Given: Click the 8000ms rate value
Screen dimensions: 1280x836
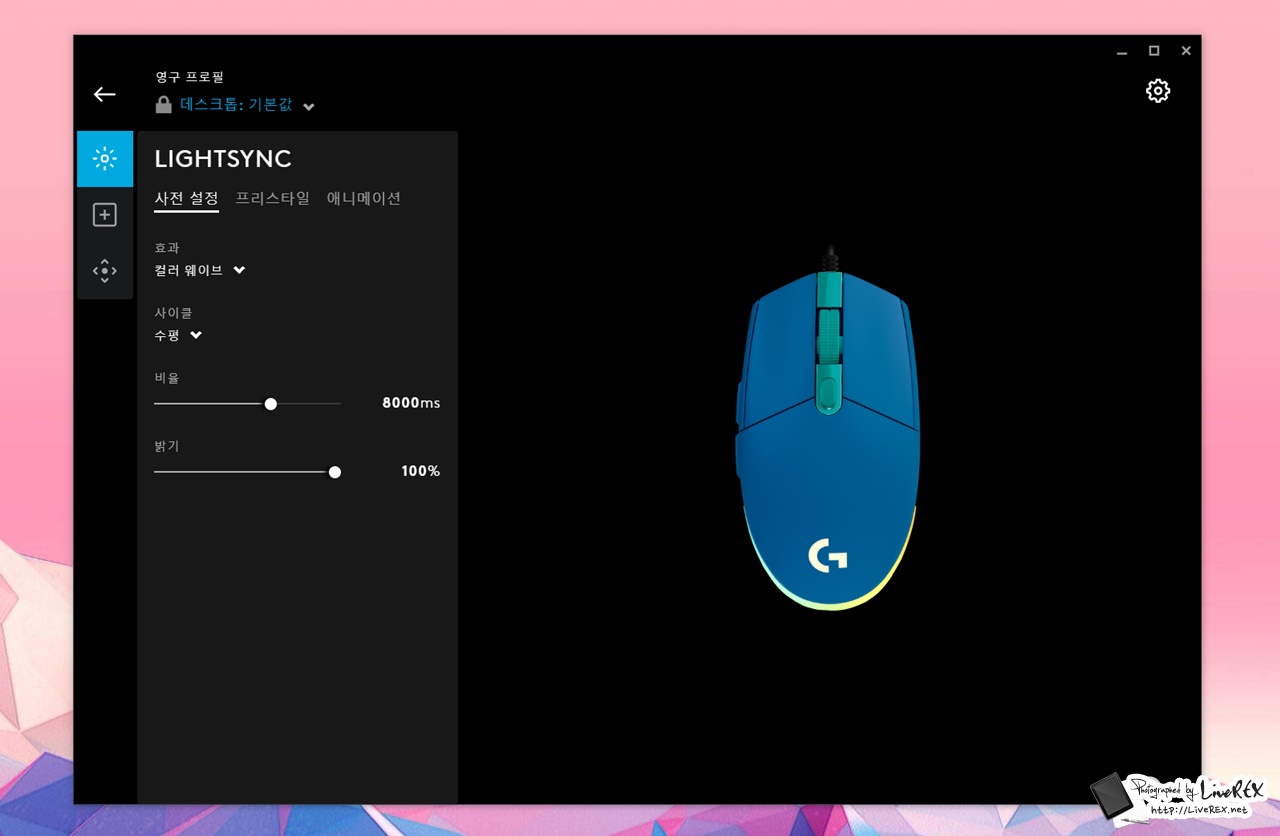Looking at the screenshot, I should (x=411, y=403).
